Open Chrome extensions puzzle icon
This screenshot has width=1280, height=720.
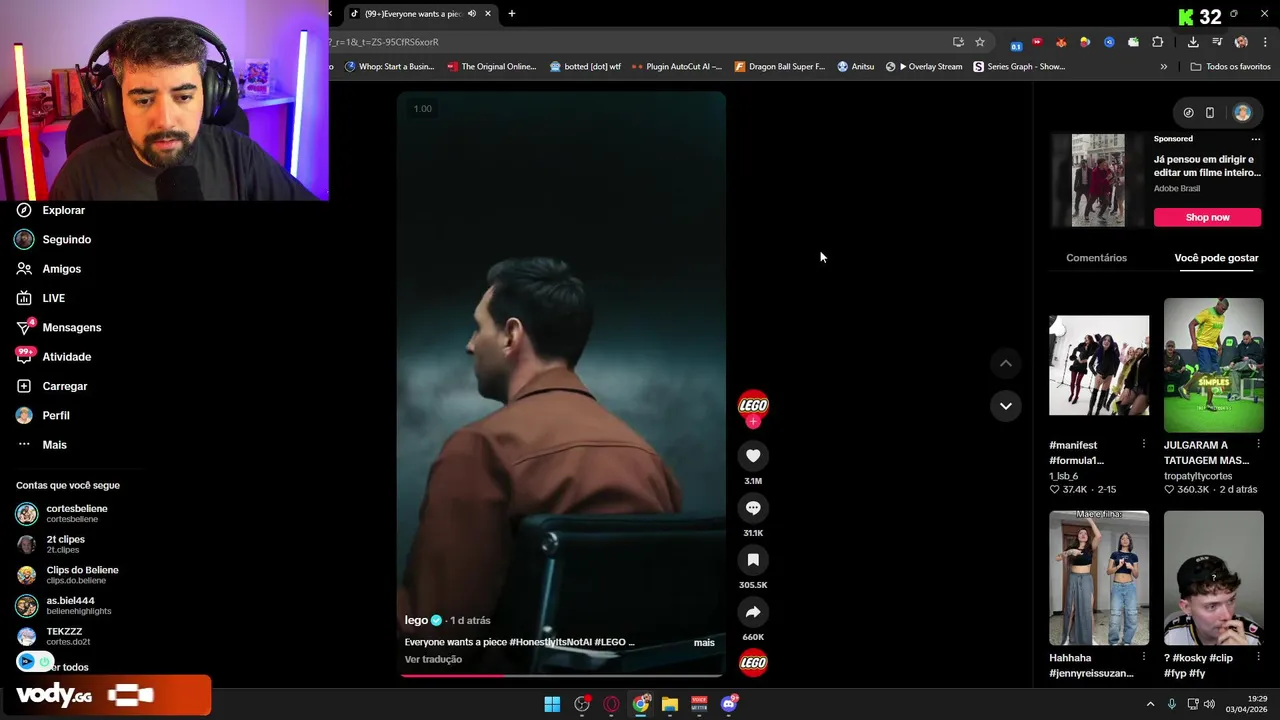(x=1158, y=42)
